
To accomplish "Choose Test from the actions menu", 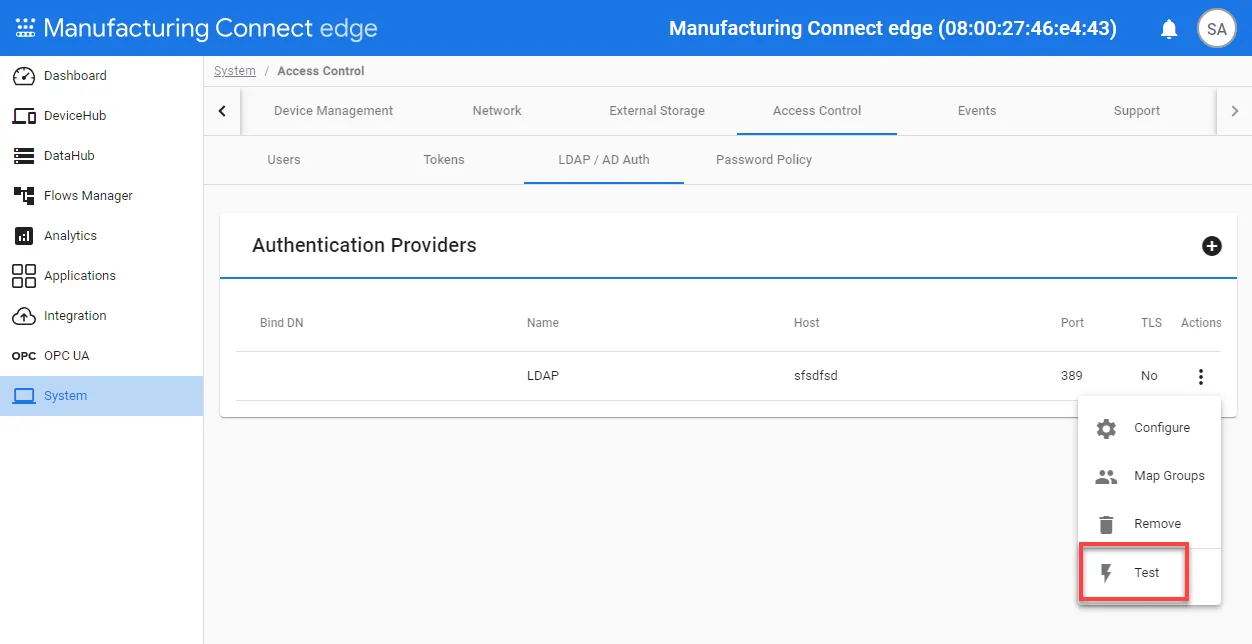I will (x=1149, y=573).
